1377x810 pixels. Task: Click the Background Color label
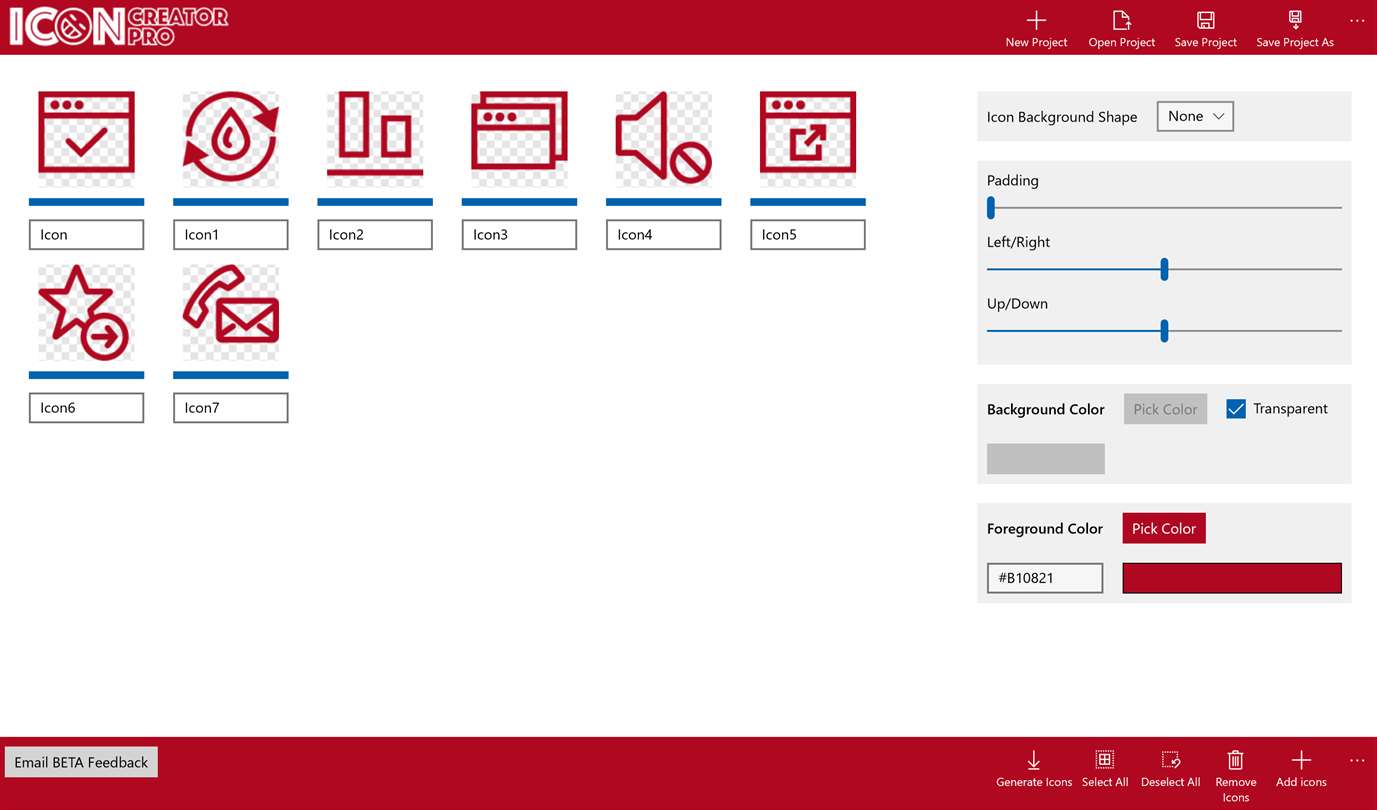[1046, 410]
